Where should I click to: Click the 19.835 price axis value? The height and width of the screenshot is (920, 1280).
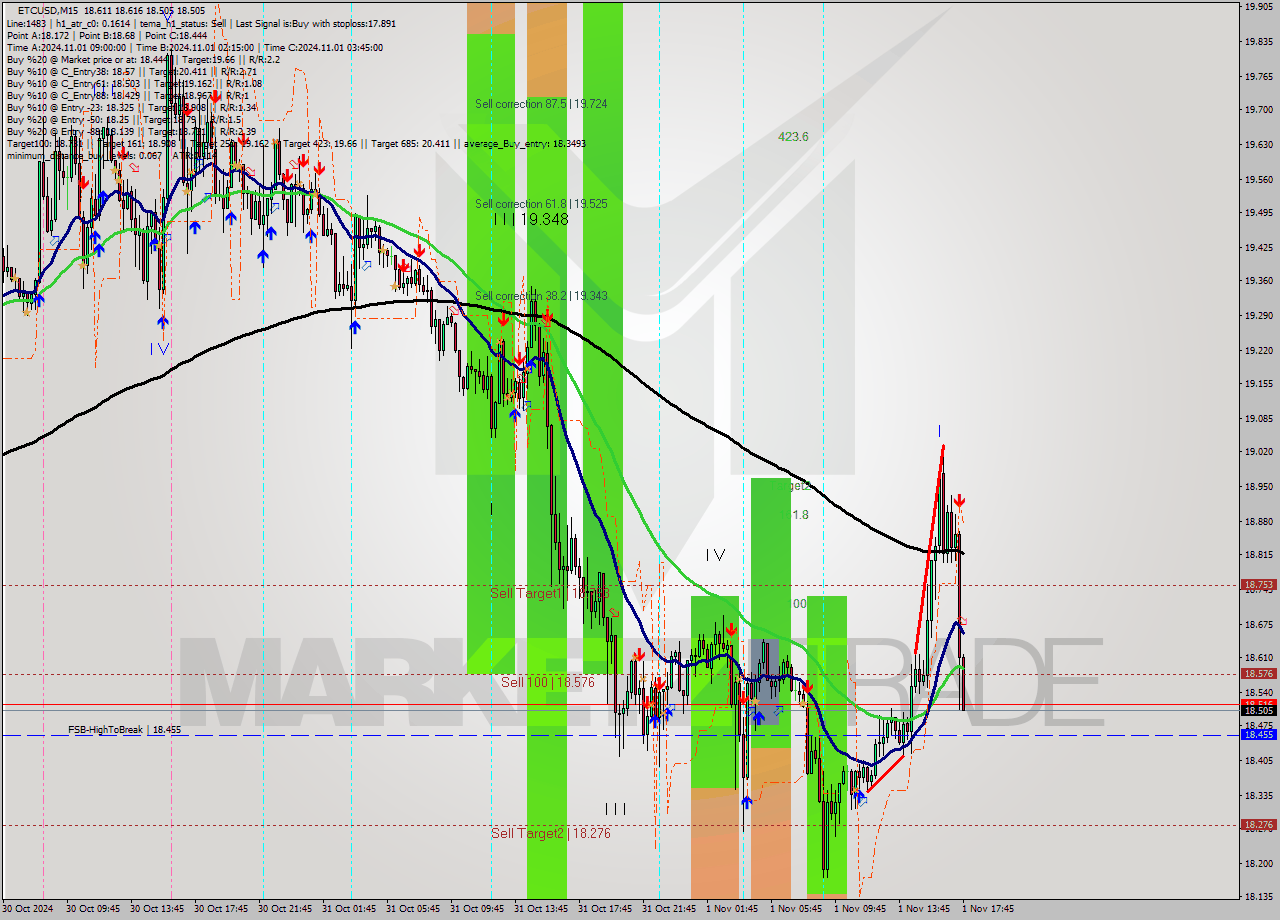1257,42
